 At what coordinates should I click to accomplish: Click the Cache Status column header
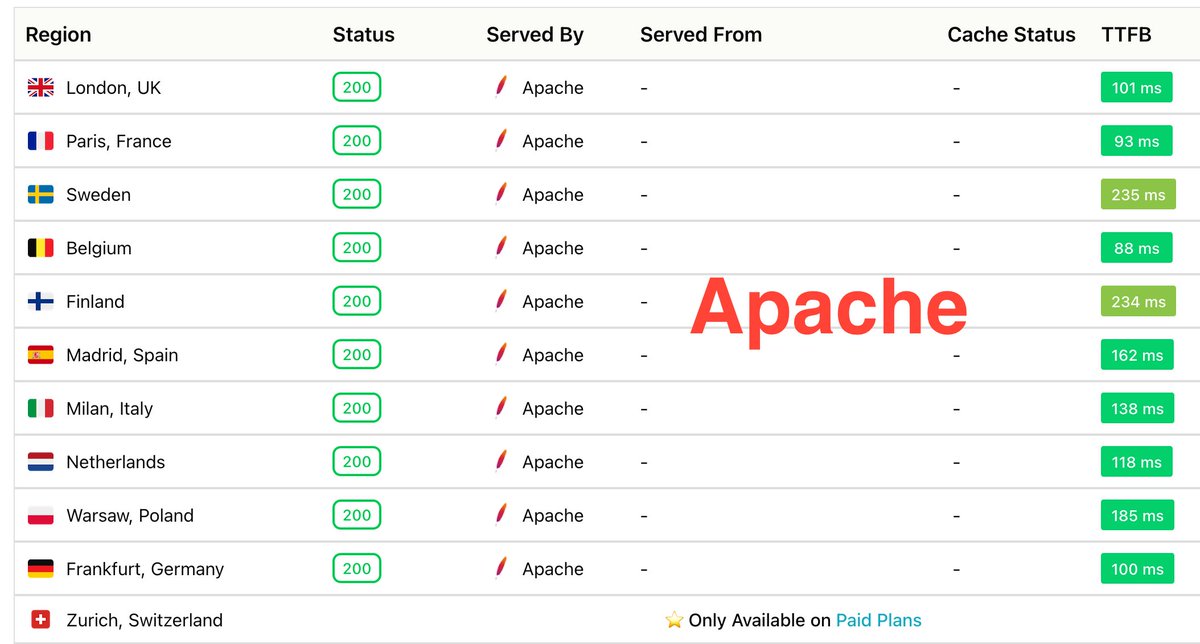pos(1012,35)
